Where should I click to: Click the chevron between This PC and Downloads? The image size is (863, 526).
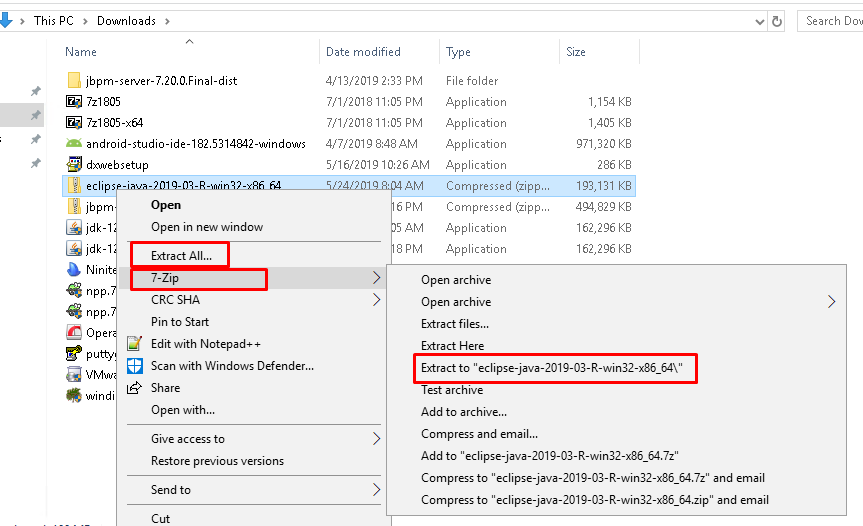coord(85,21)
